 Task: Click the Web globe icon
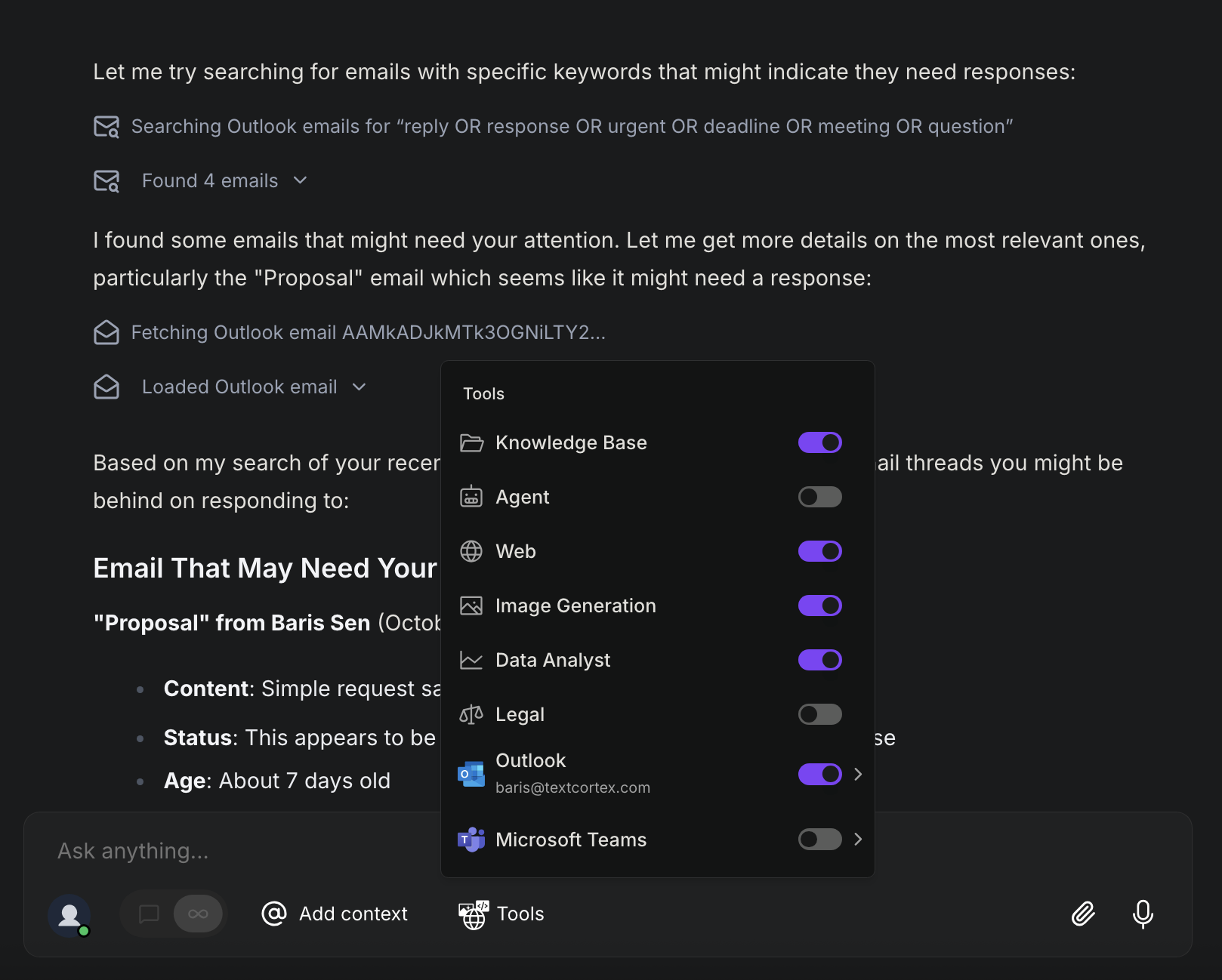click(x=471, y=551)
